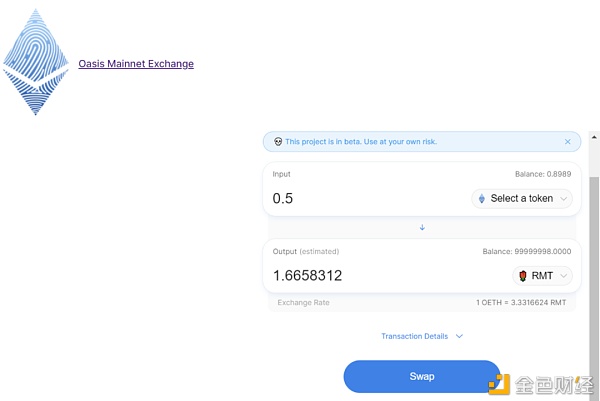This screenshot has height=401, width=600.
Task: Click the chevron beside Transaction Details
Action: pos(459,336)
